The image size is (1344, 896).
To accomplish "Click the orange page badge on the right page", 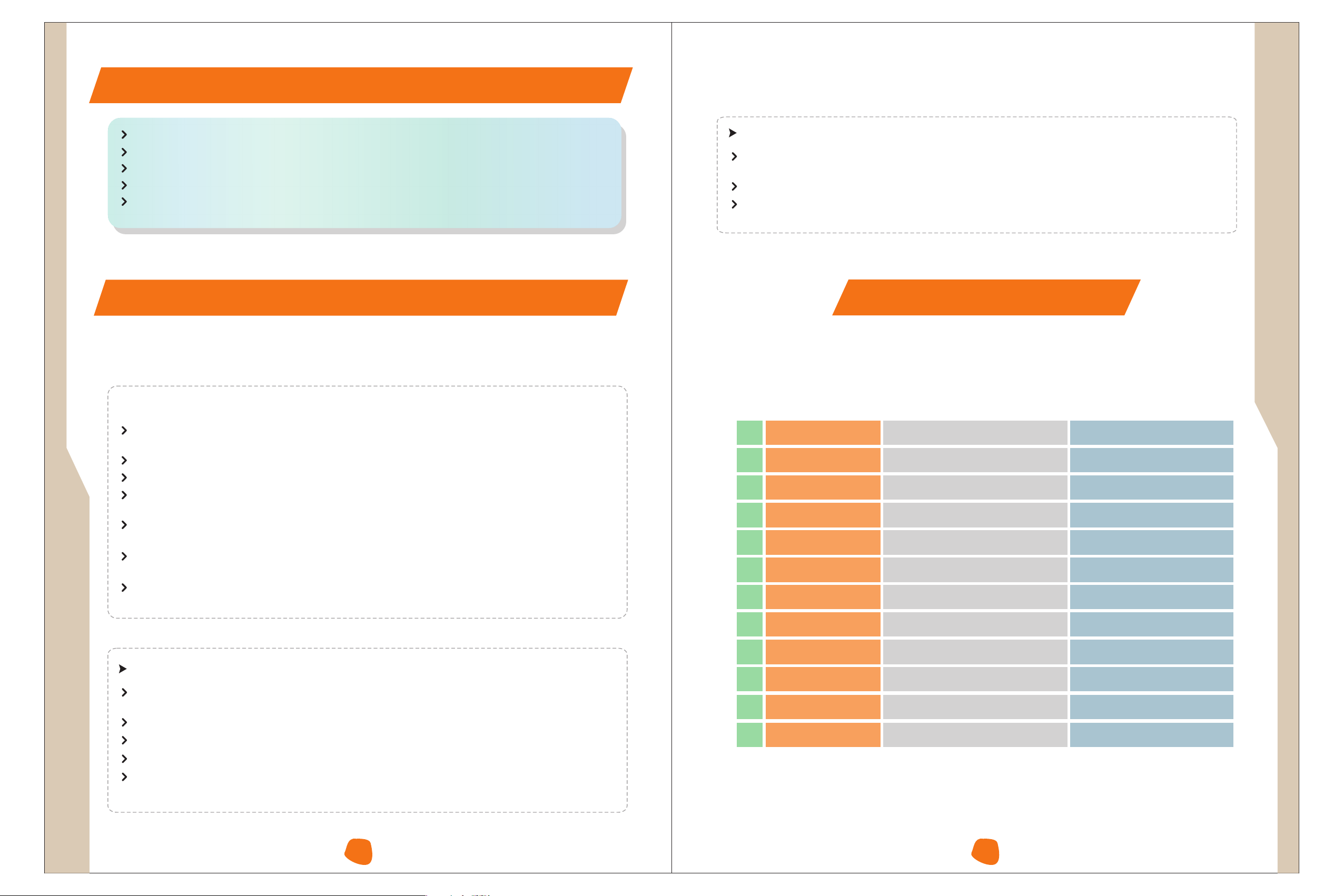I will tap(985, 851).
